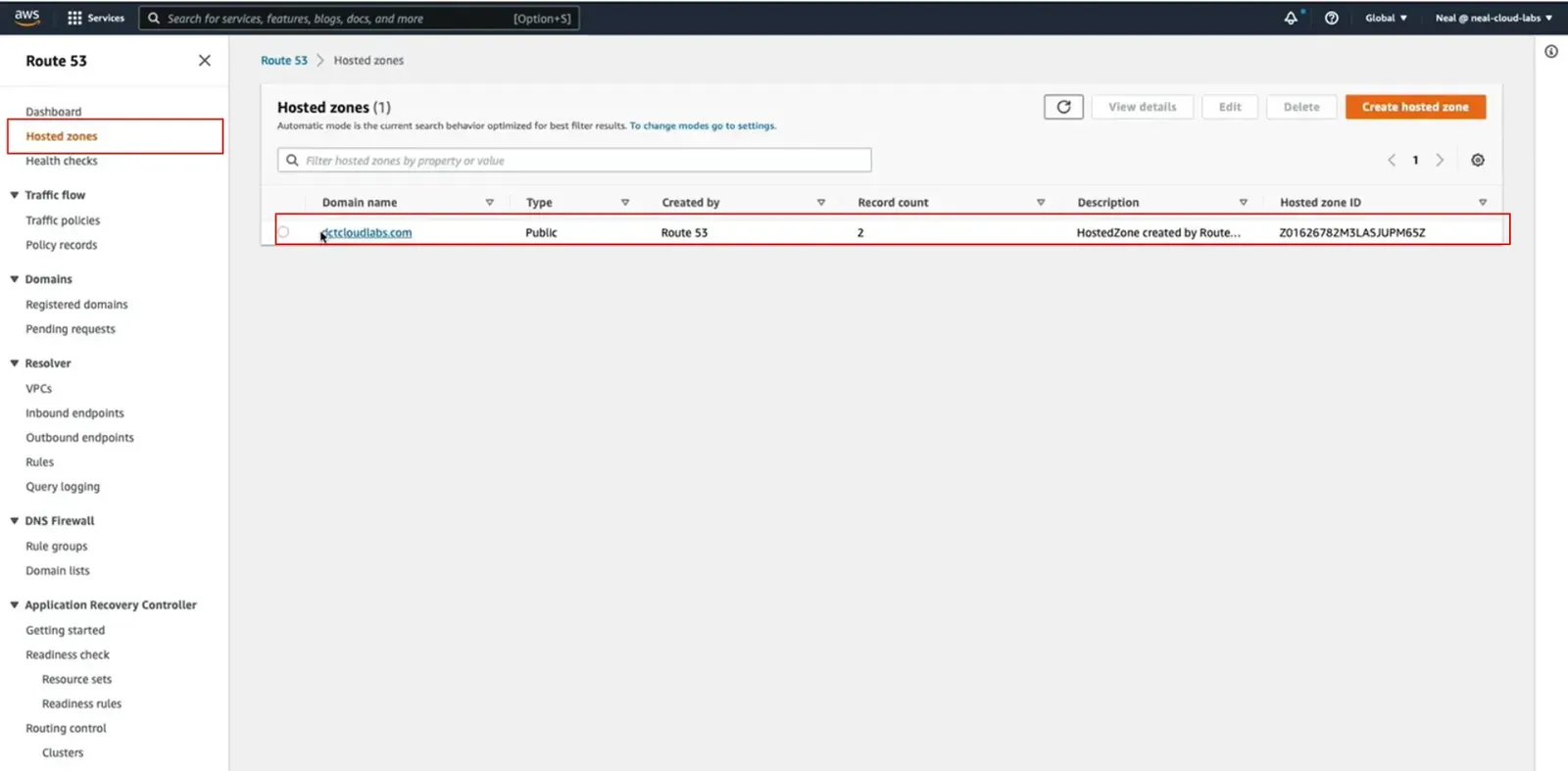1568x771 pixels.
Task: Collapse the DNS Firewall section
Action: pos(15,521)
